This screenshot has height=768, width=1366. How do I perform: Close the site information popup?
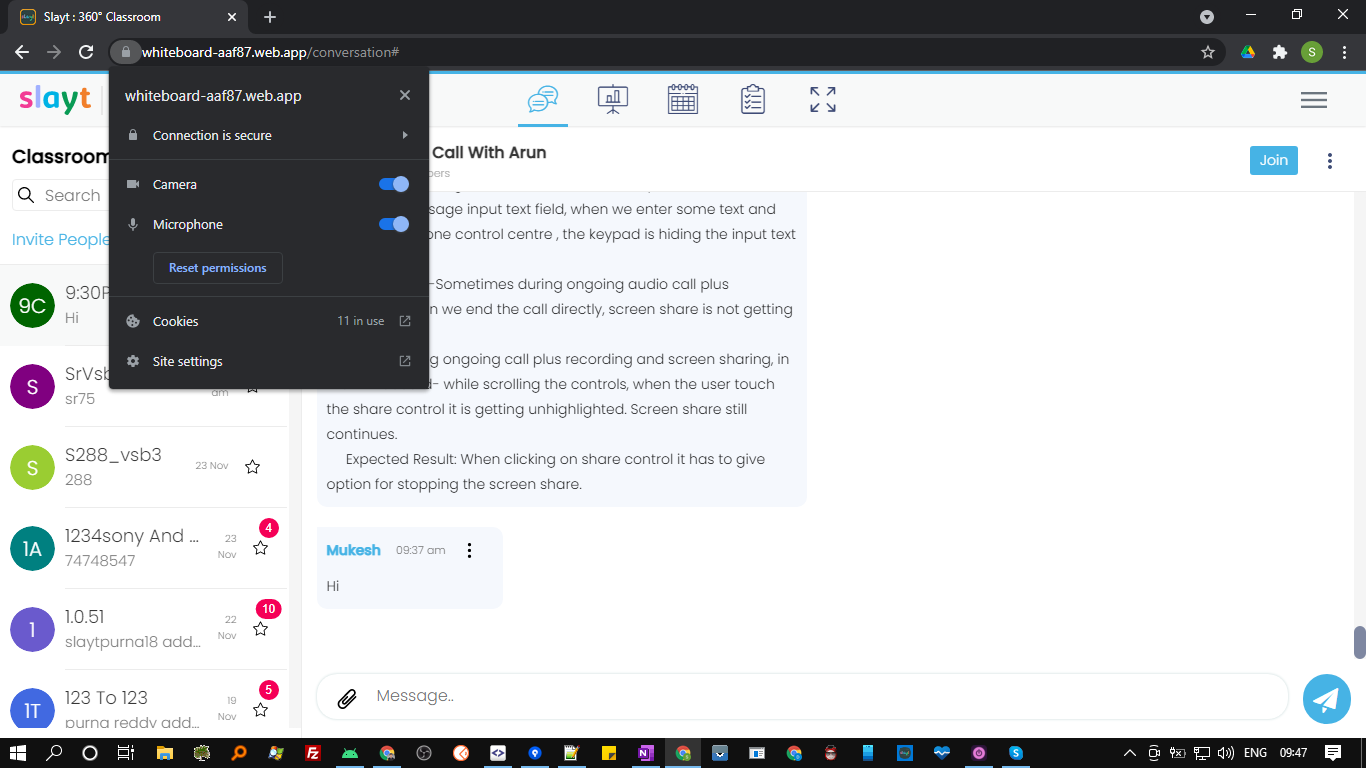pyautogui.click(x=405, y=95)
